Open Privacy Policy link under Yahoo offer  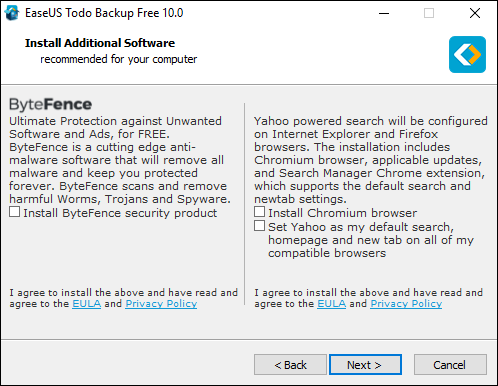[406, 304]
